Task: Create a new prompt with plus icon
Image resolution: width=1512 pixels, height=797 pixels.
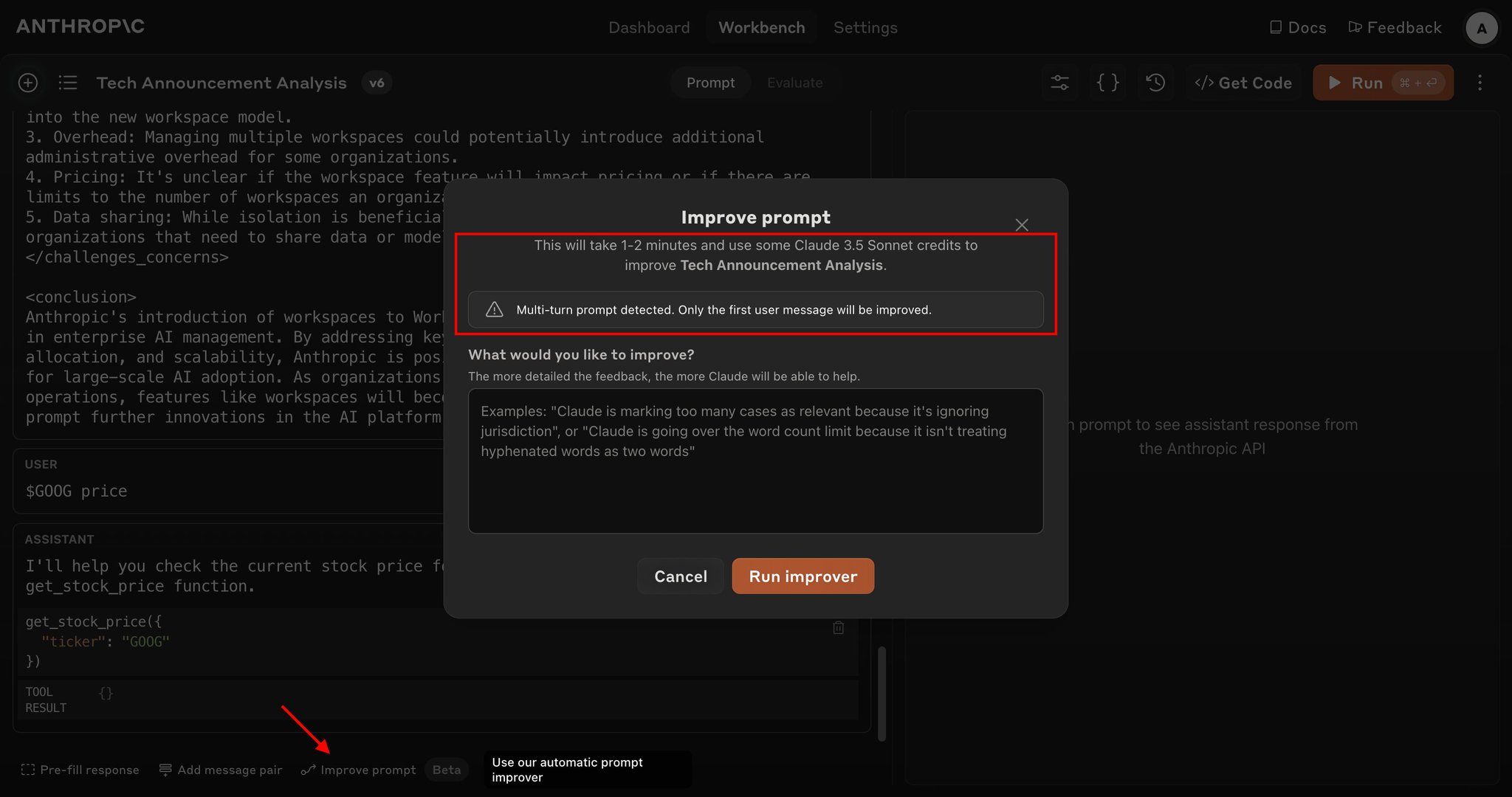Action: [x=28, y=83]
